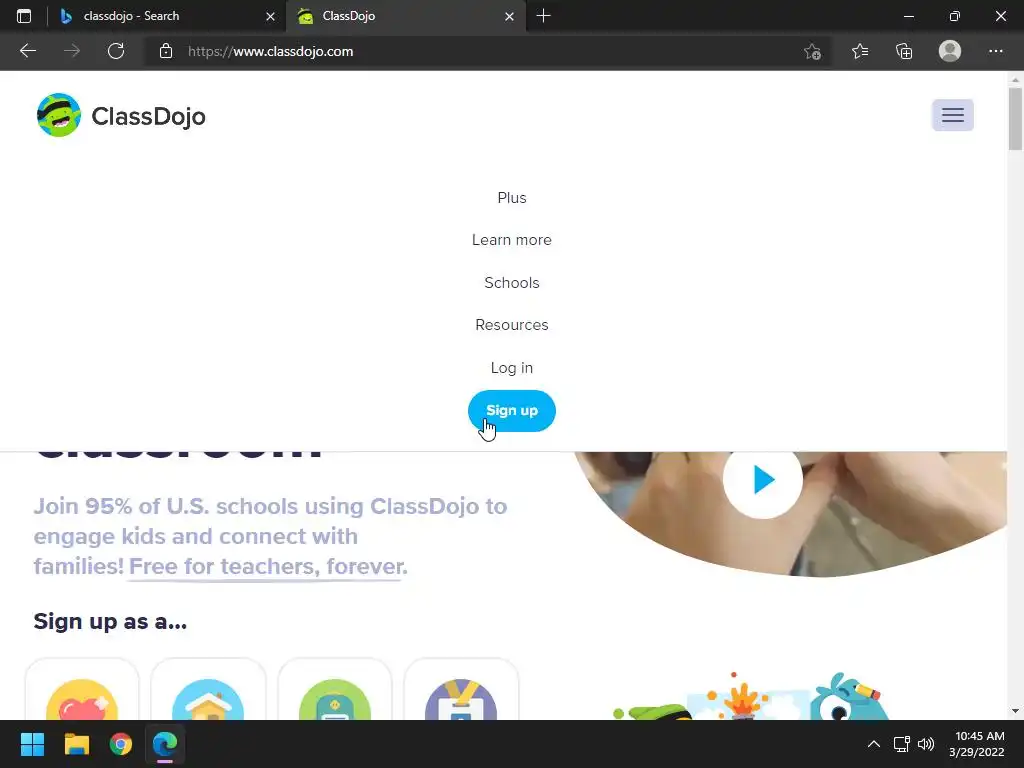Open the Plus menu item
The height and width of the screenshot is (768, 1024).
[511, 198]
